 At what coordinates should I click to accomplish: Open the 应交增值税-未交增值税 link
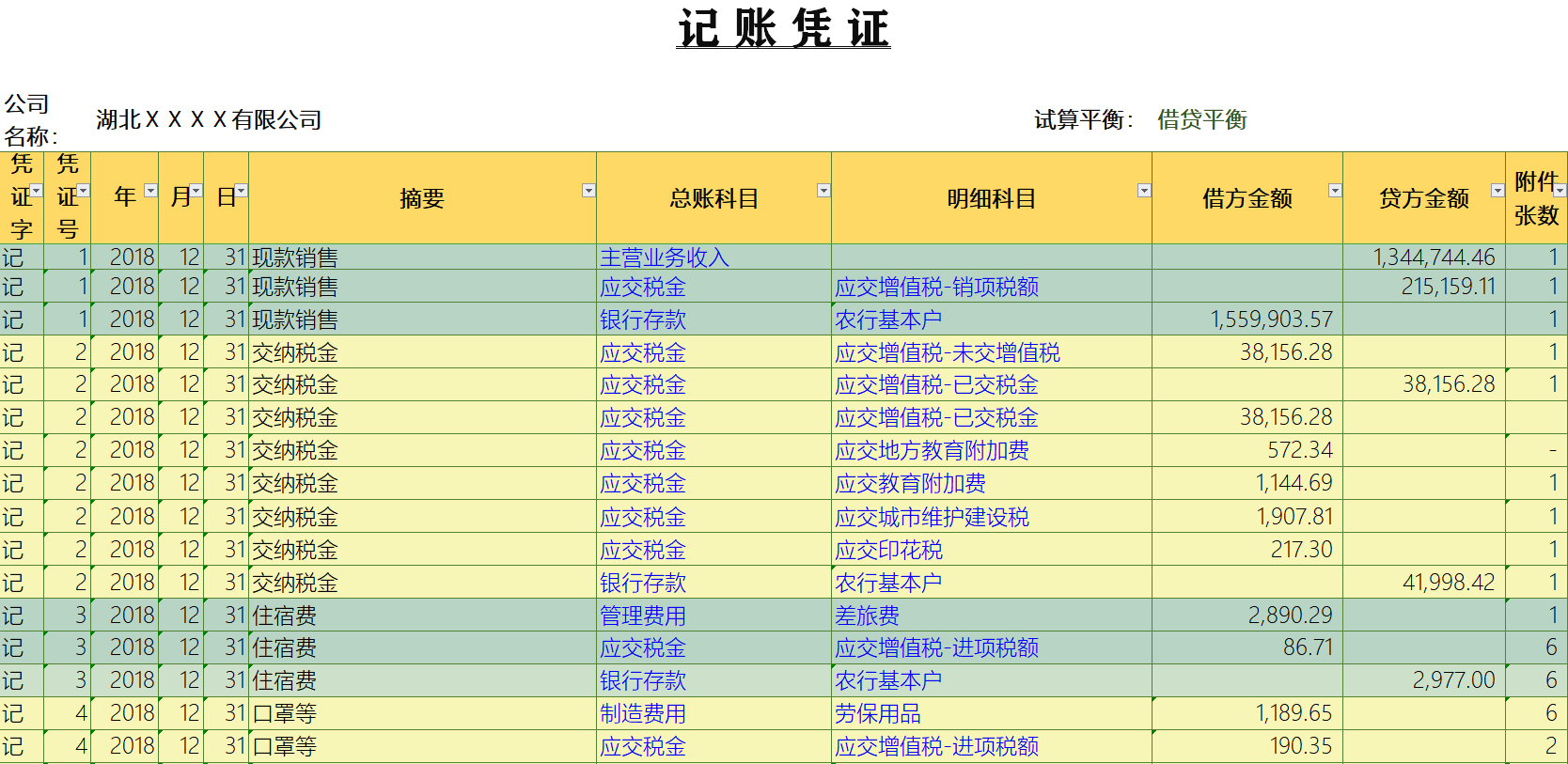[948, 352]
